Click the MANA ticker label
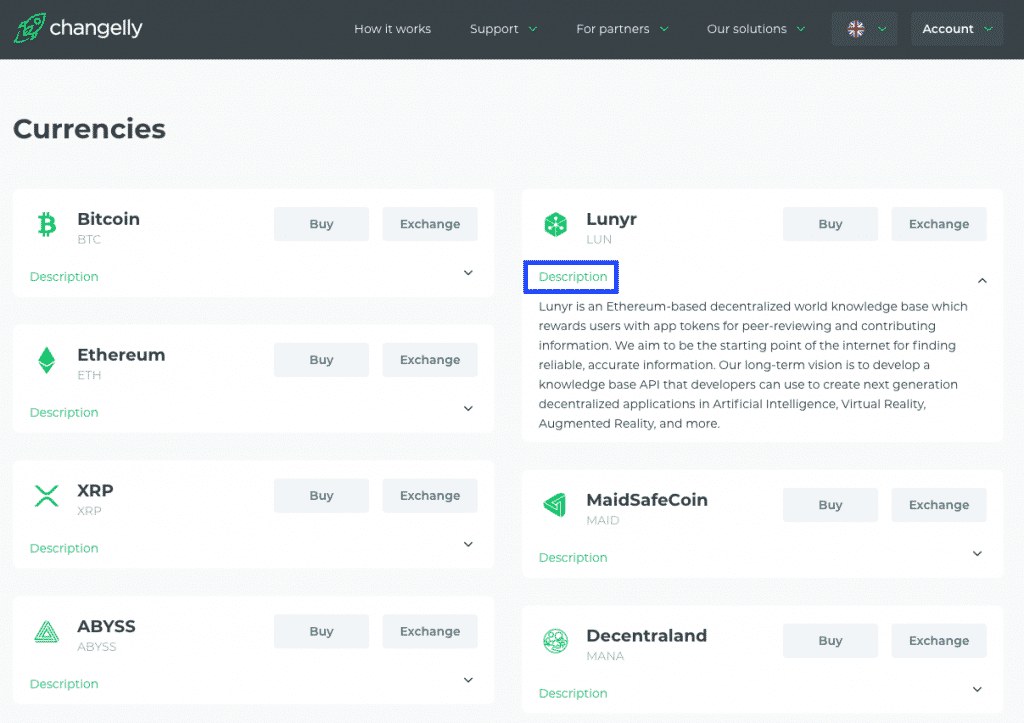Image resolution: width=1024 pixels, height=723 pixels. (605, 656)
